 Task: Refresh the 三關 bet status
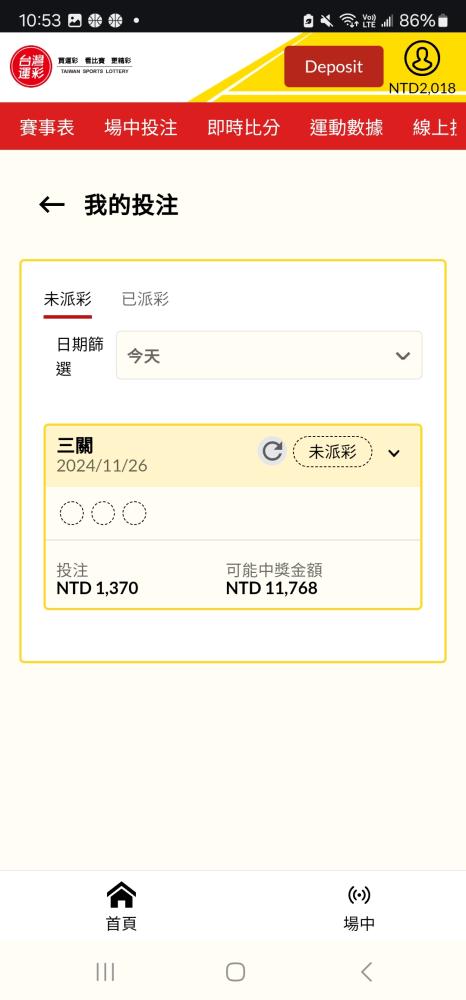[x=272, y=452]
